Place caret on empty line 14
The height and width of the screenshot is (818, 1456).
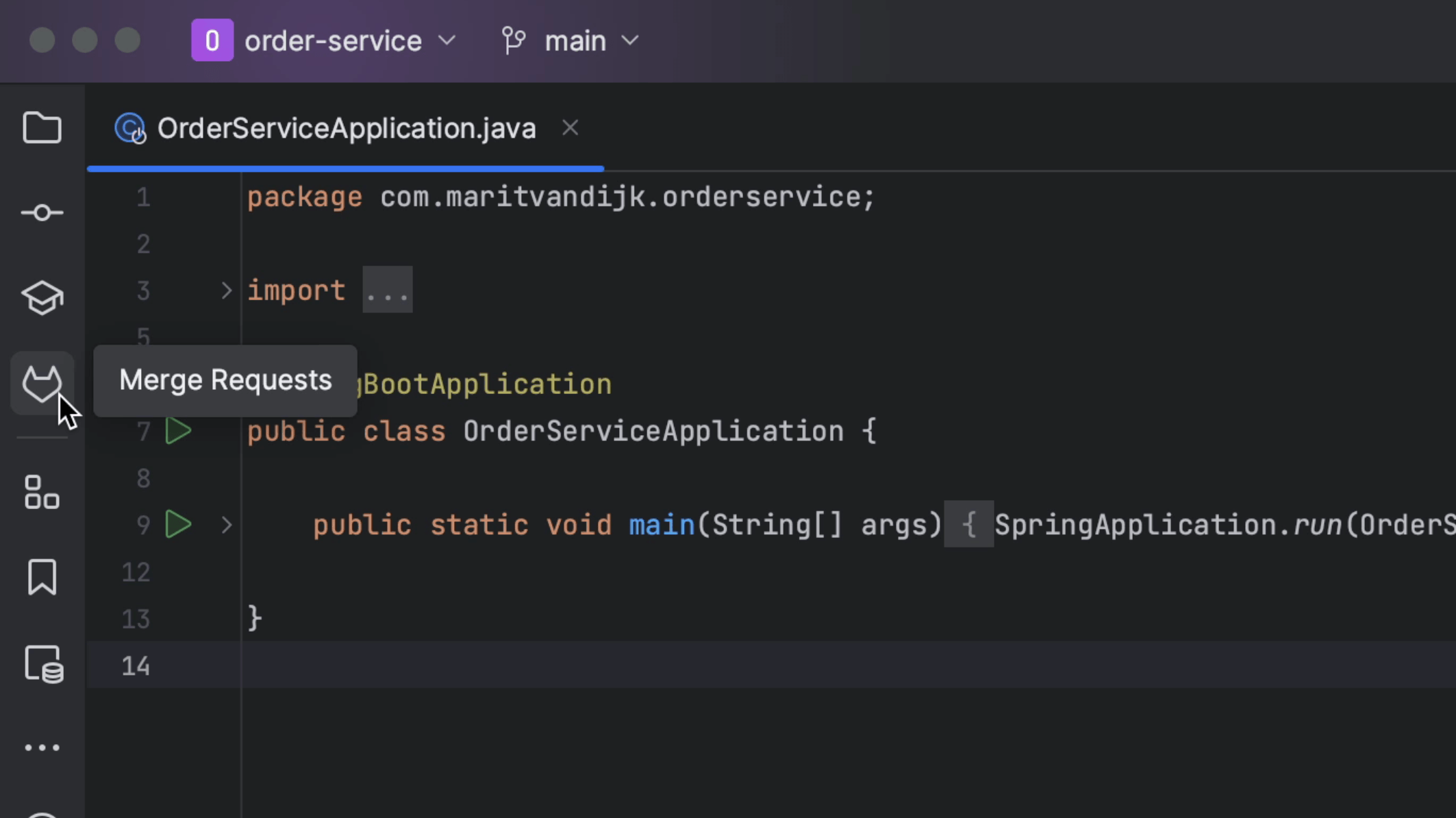point(685,665)
